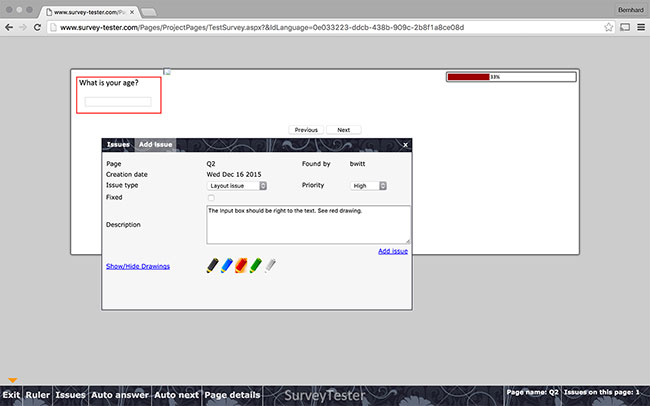Switch to the Issues tab
The height and width of the screenshot is (406, 650).
tap(119, 145)
